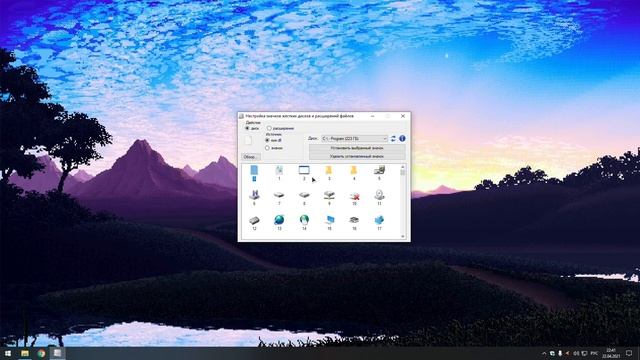Choose the disk radio button under action
The height and width of the screenshot is (360, 640).
(247, 128)
